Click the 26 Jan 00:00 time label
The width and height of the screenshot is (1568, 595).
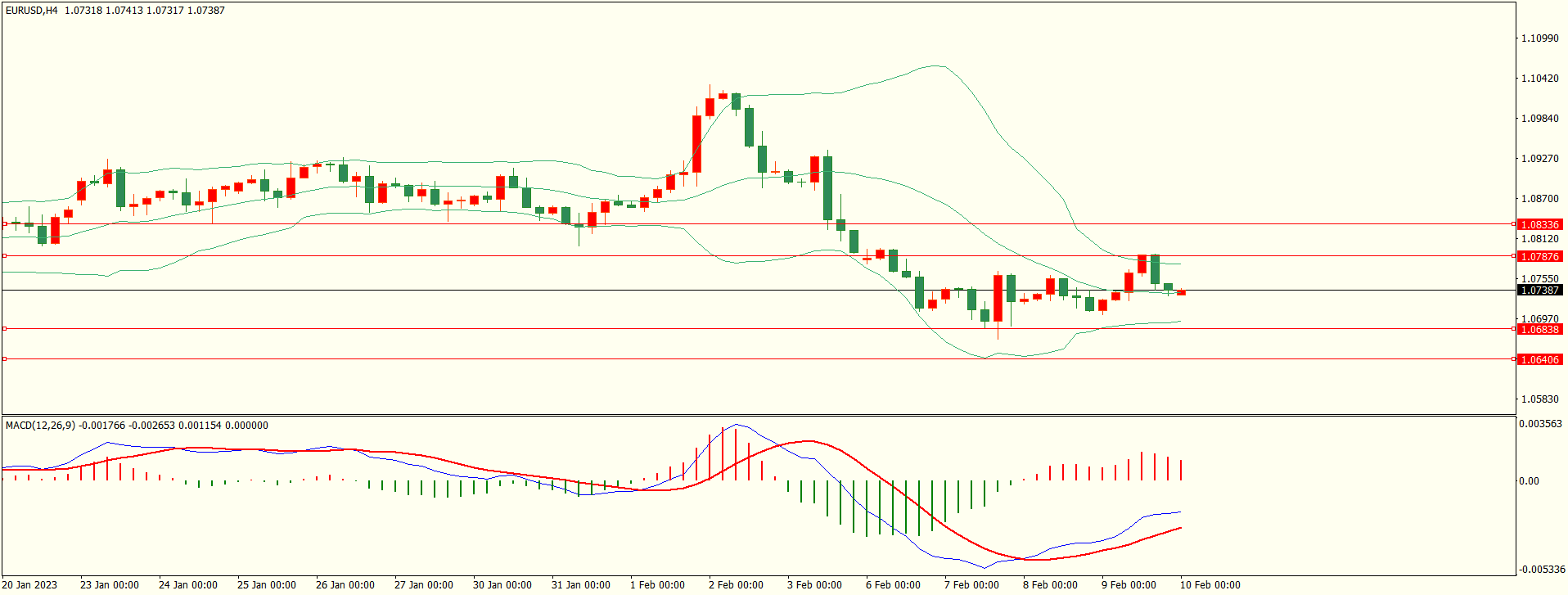(x=345, y=584)
